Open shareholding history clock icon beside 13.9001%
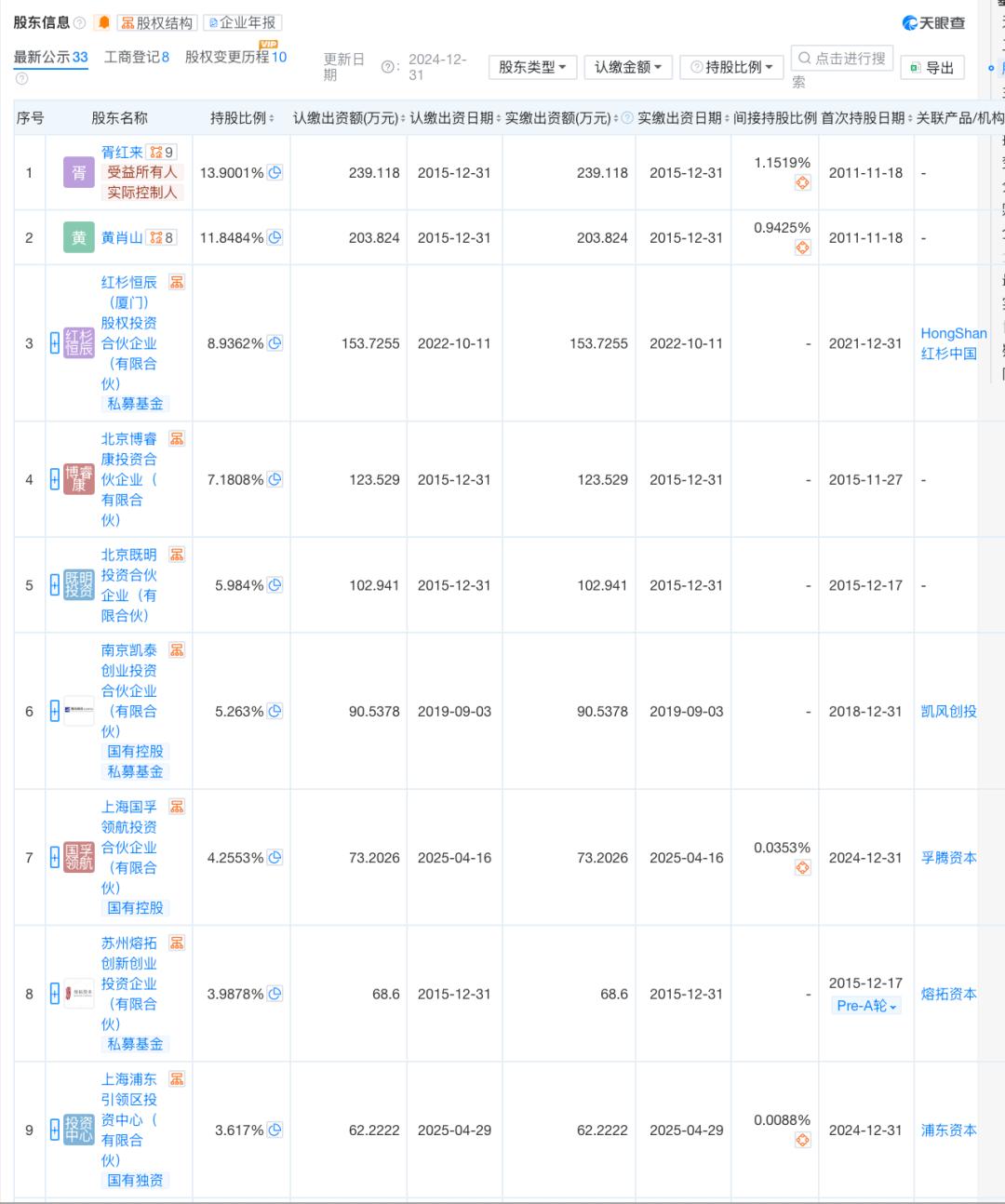Viewport: 1005px width, 1204px height. point(273,172)
